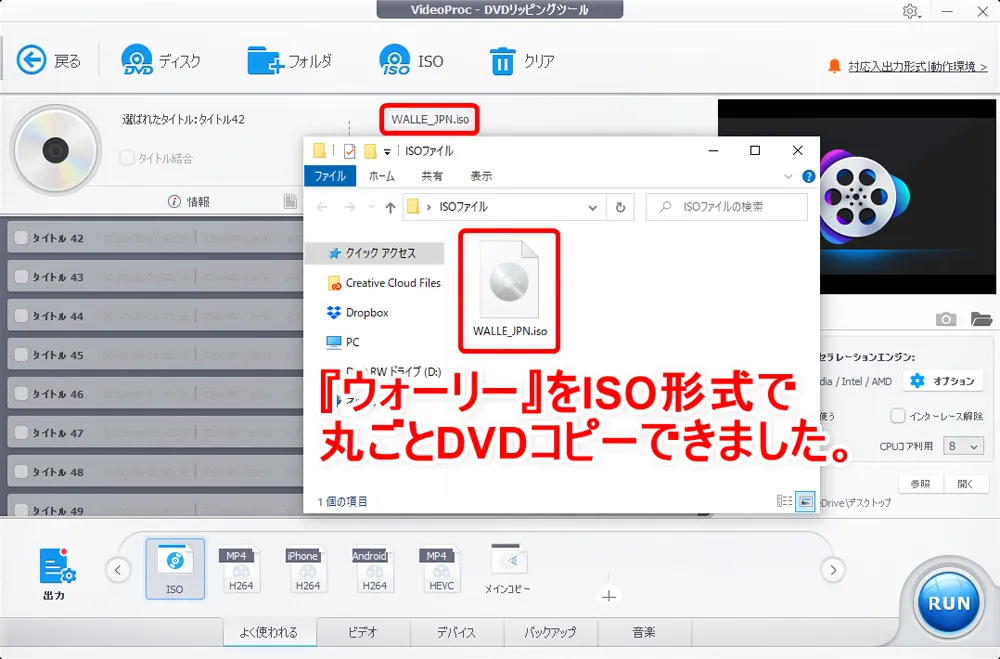The height and width of the screenshot is (659, 1000).
Task: Refresh the ISOファイル folder
Action: pyautogui.click(x=620, y=207)
